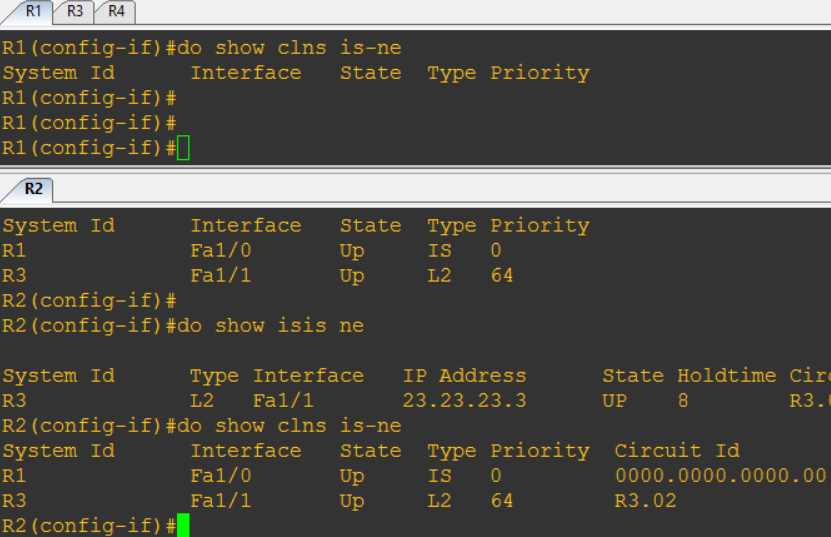Click 'Priority' header in R1 pane

coord(539,73)
